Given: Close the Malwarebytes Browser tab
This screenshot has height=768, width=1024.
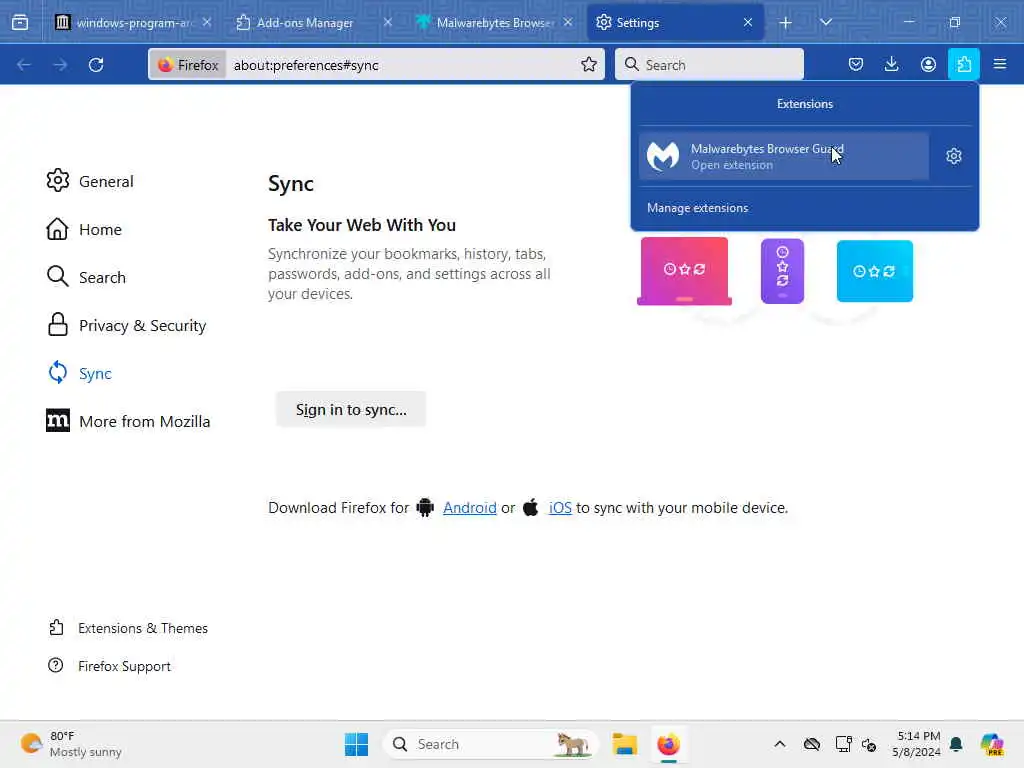Looking at the screenshot, I should [568, 23].
